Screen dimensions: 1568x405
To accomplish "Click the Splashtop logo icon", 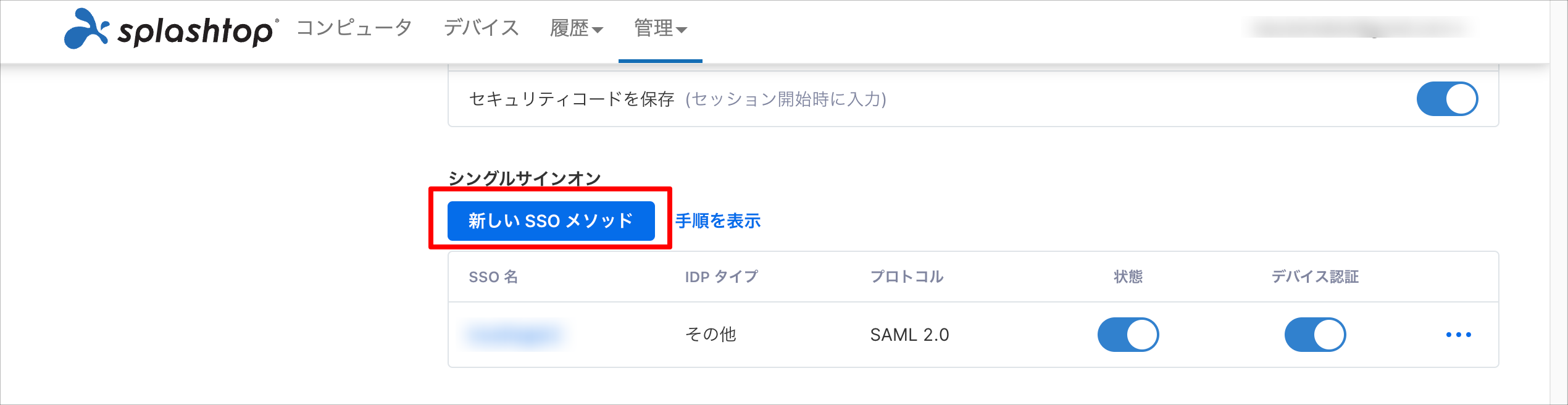I will [x=86, y=28].
